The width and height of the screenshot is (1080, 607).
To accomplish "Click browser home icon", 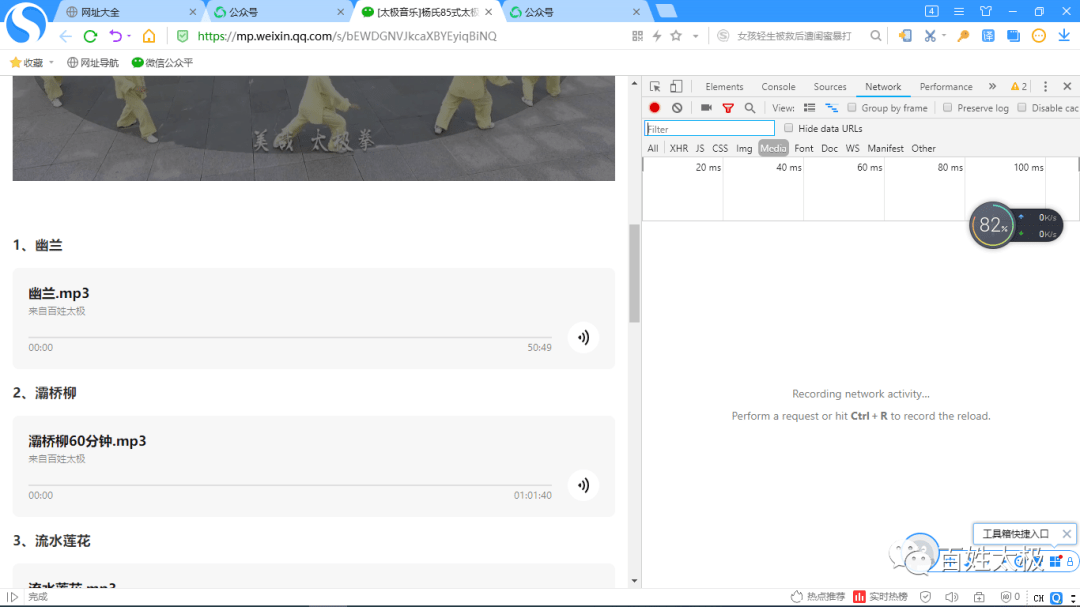I will [149, 36].
